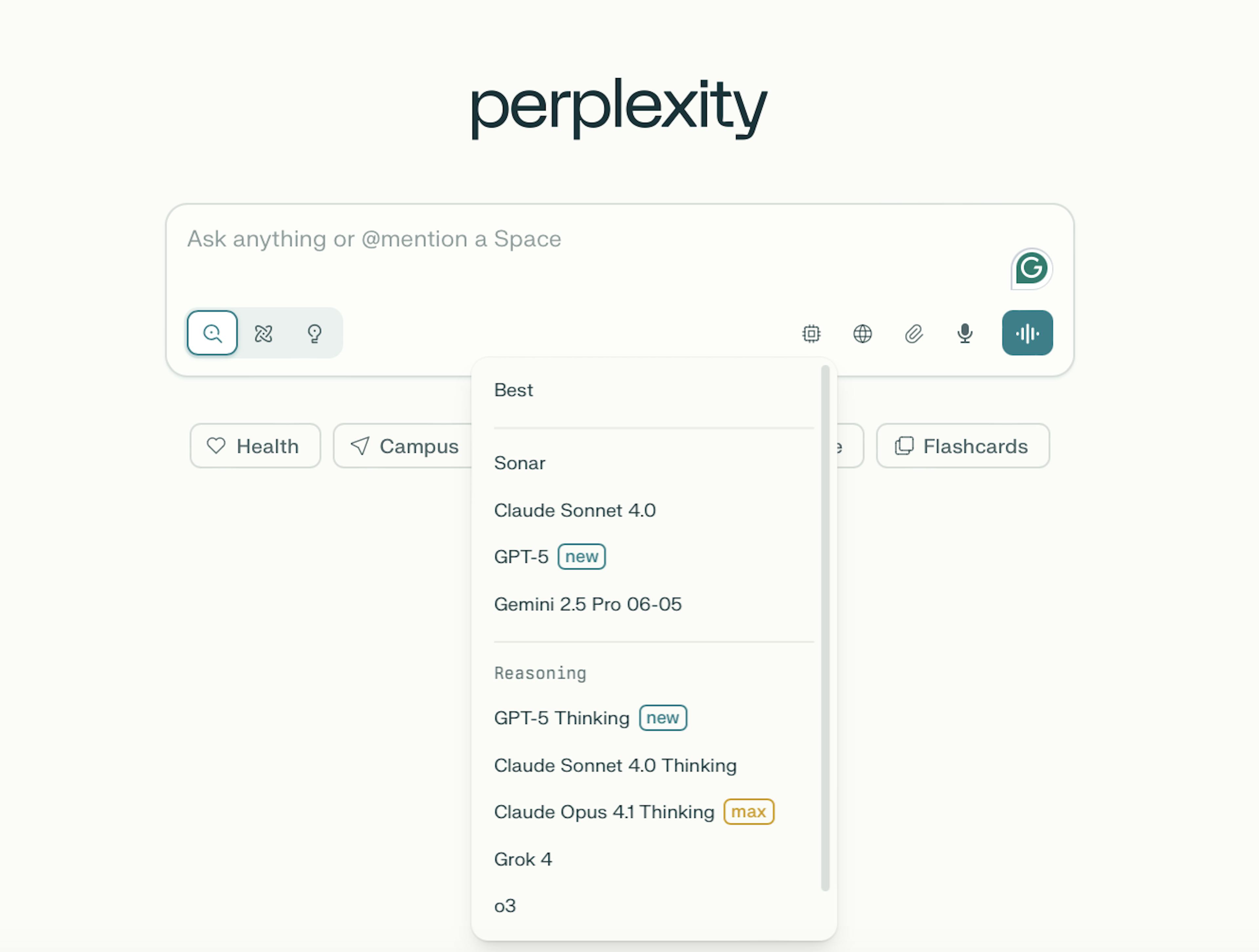This screenshot has width=1259, height=952.
Task: Start dictation with microphone icon
Action: [x=965, y=334]
